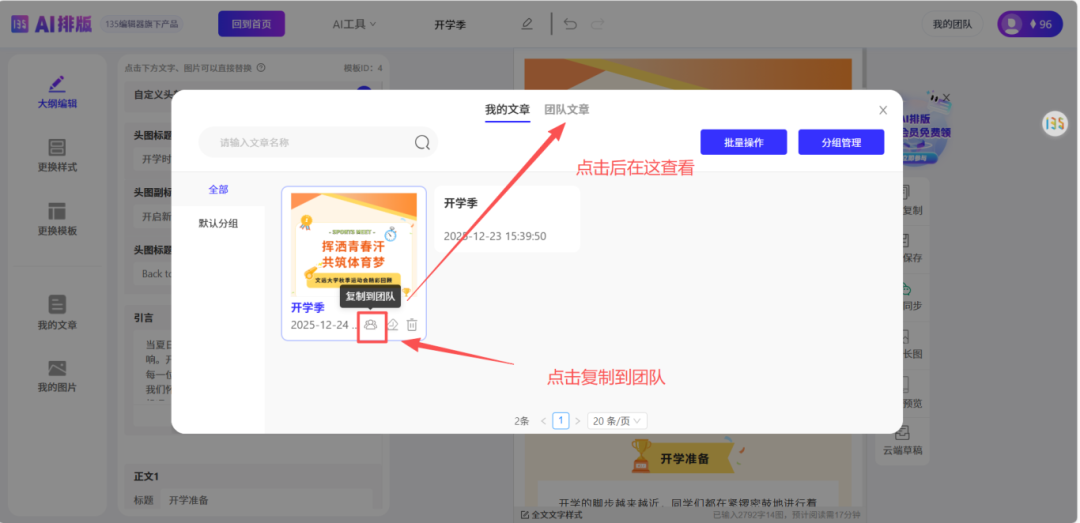Open 更换样式 in the left sidebar
This screenshot has width=1080, height=523.
click(57, 156)
